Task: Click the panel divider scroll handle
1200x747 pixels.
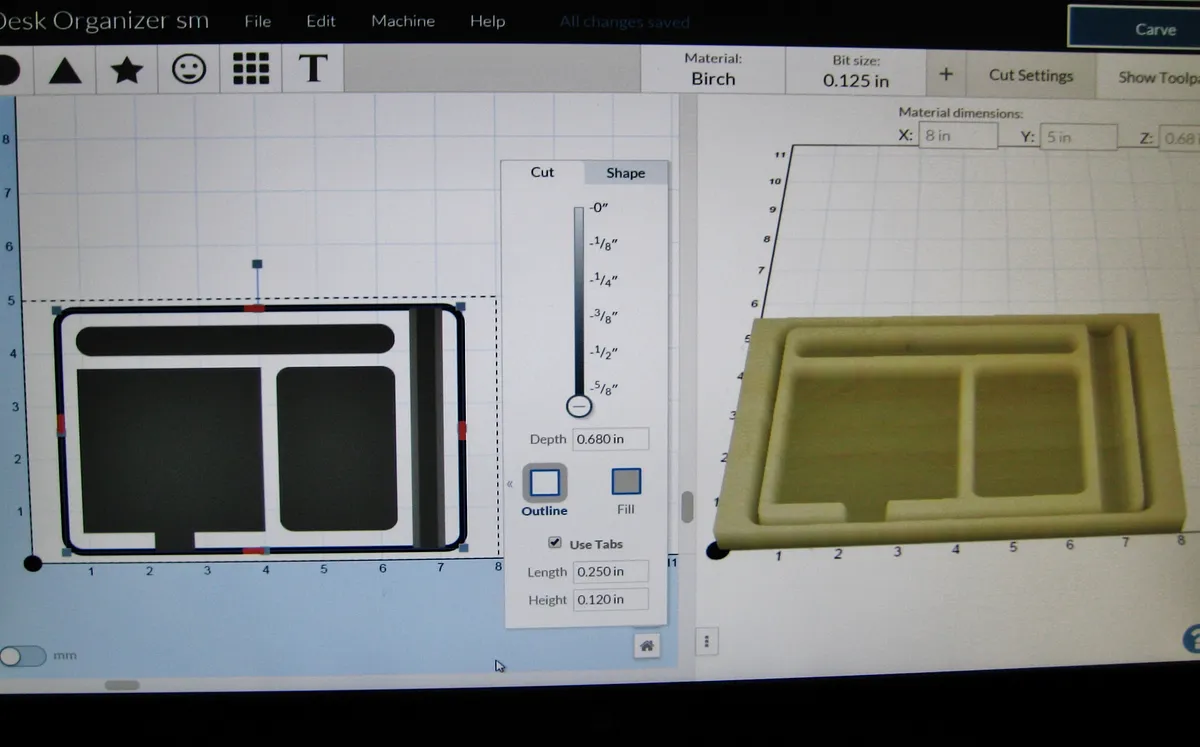Action: click(687, 506)
